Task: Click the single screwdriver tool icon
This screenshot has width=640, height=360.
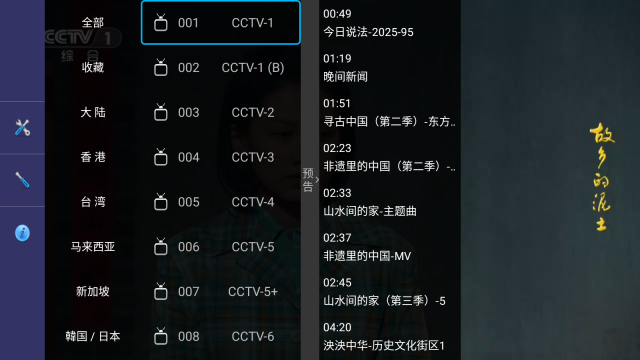Action: [22, 180]
